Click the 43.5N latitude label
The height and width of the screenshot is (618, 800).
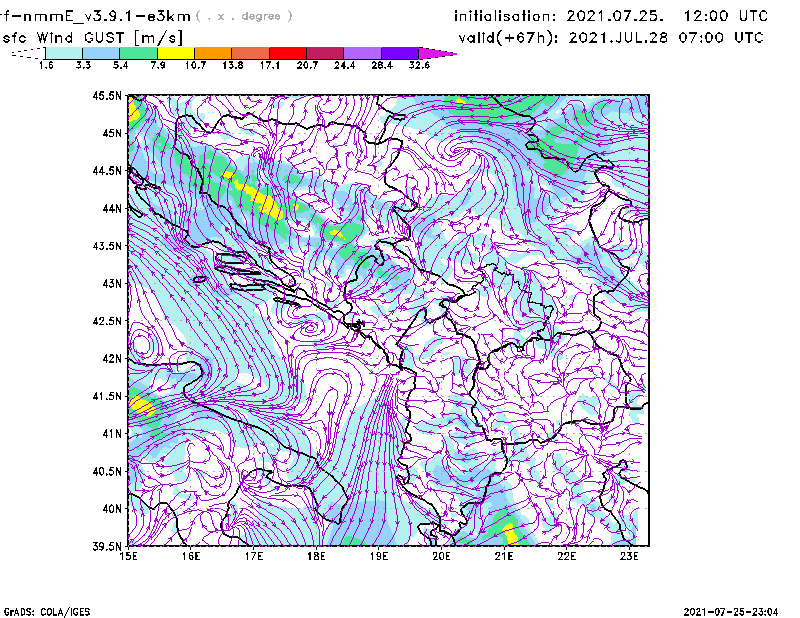click(107, 246)
